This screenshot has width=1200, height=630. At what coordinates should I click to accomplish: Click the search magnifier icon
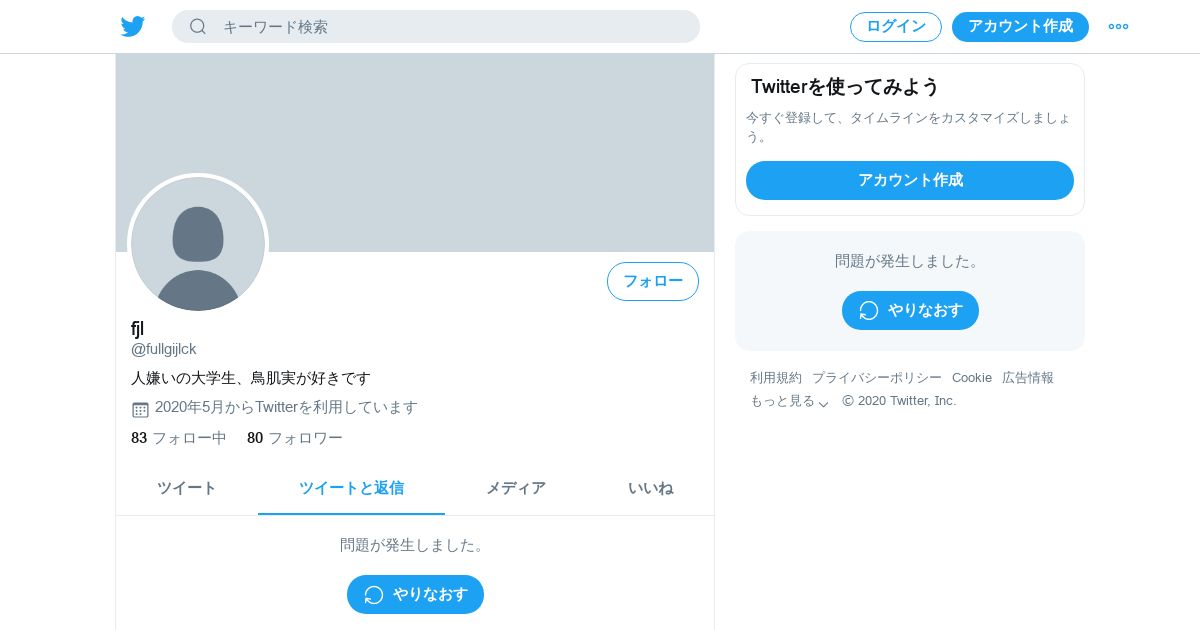198,27
